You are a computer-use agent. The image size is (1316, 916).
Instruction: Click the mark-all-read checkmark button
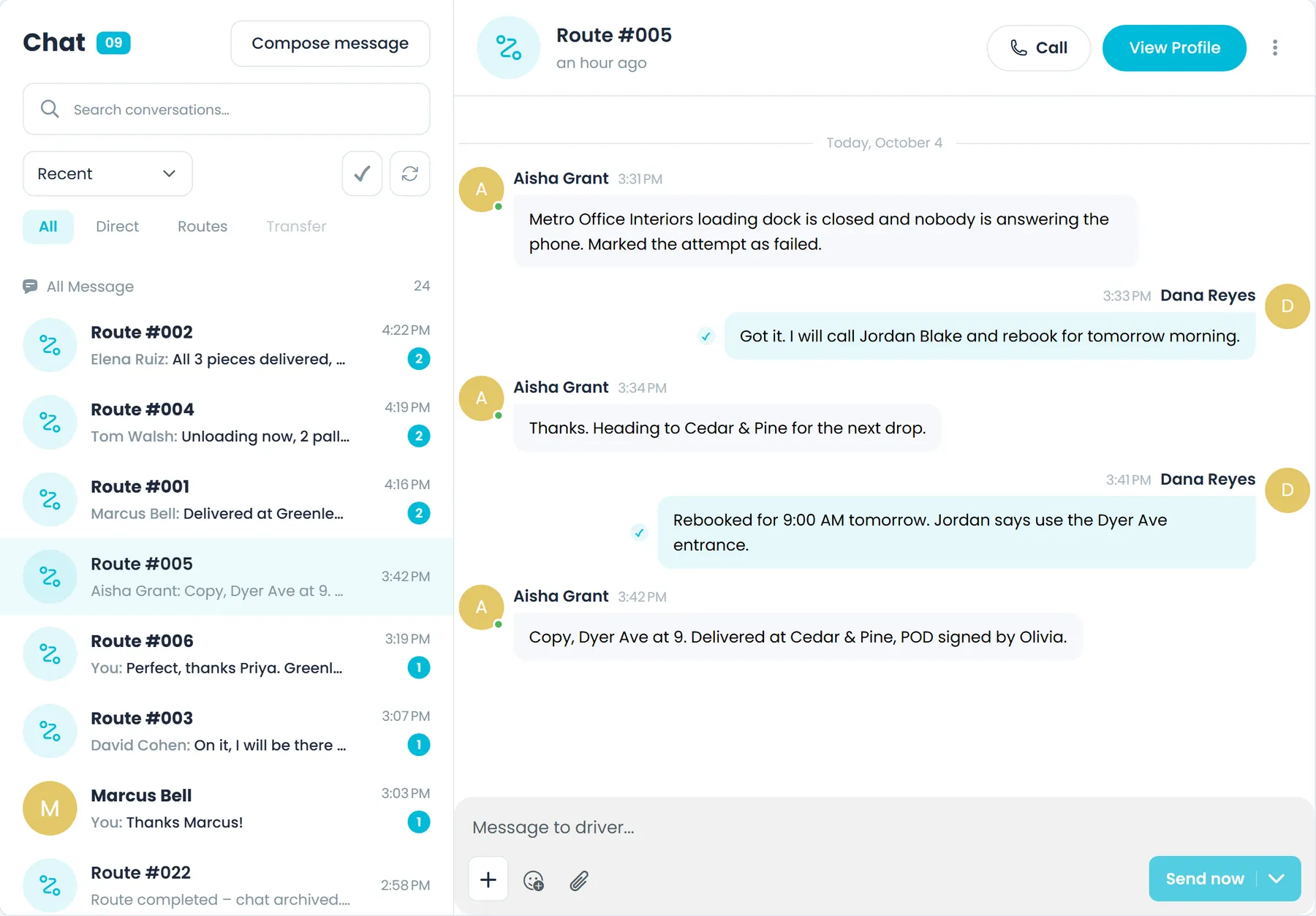[x=362, y=174]
